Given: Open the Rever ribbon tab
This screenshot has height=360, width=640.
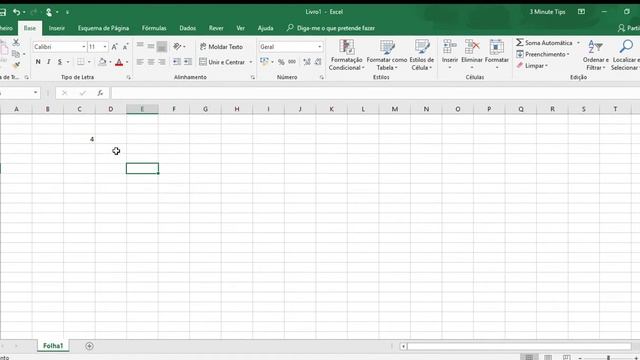Looking at the screenshot, I should coord(216,28).
